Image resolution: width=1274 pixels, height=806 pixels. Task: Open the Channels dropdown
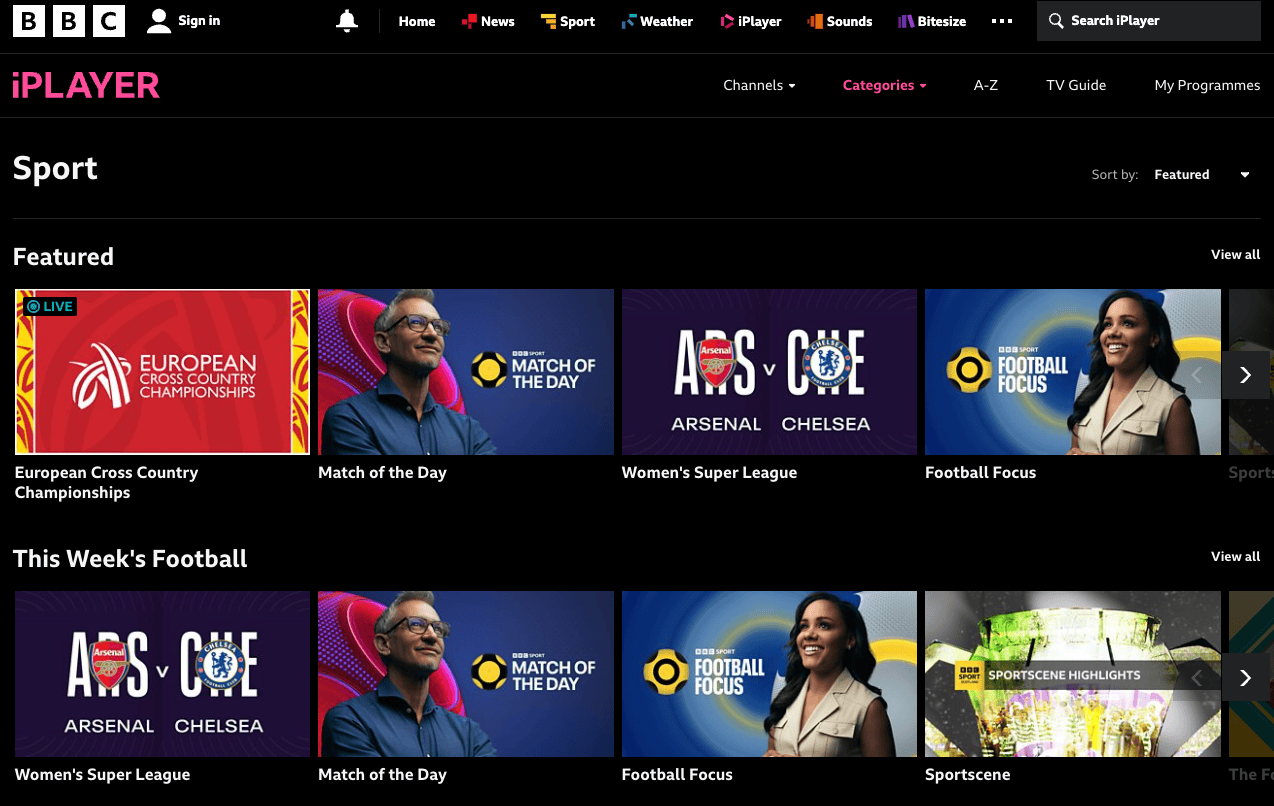[758, 85]
